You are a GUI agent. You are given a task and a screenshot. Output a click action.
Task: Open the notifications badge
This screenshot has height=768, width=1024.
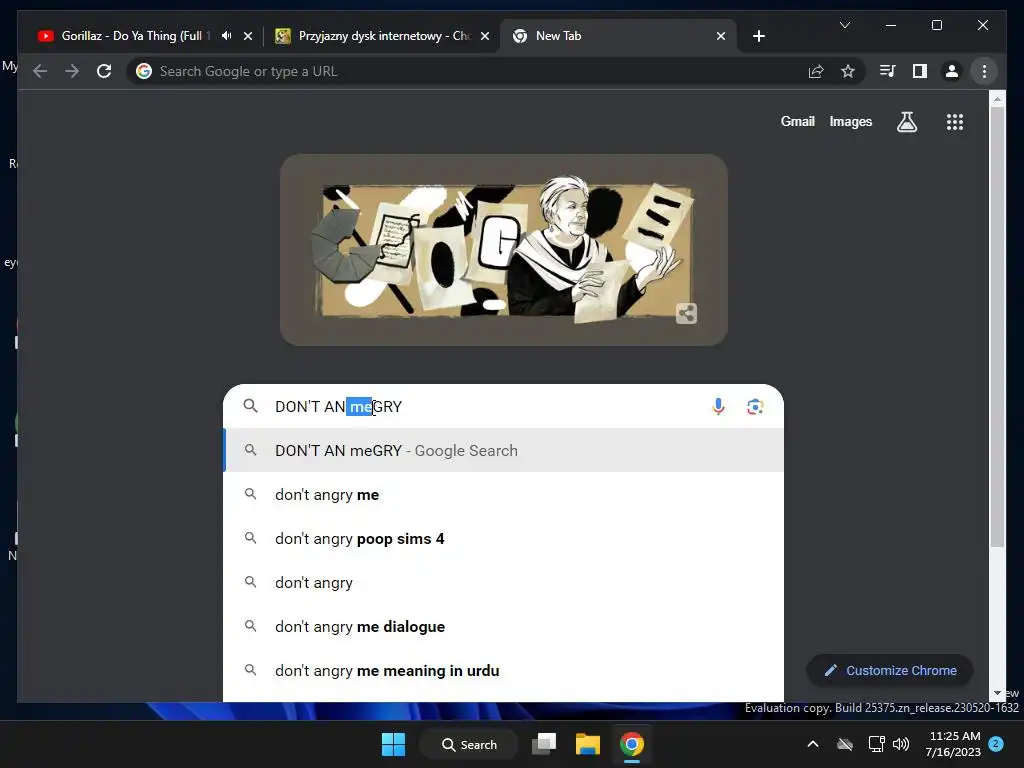[x=996, y=743]
